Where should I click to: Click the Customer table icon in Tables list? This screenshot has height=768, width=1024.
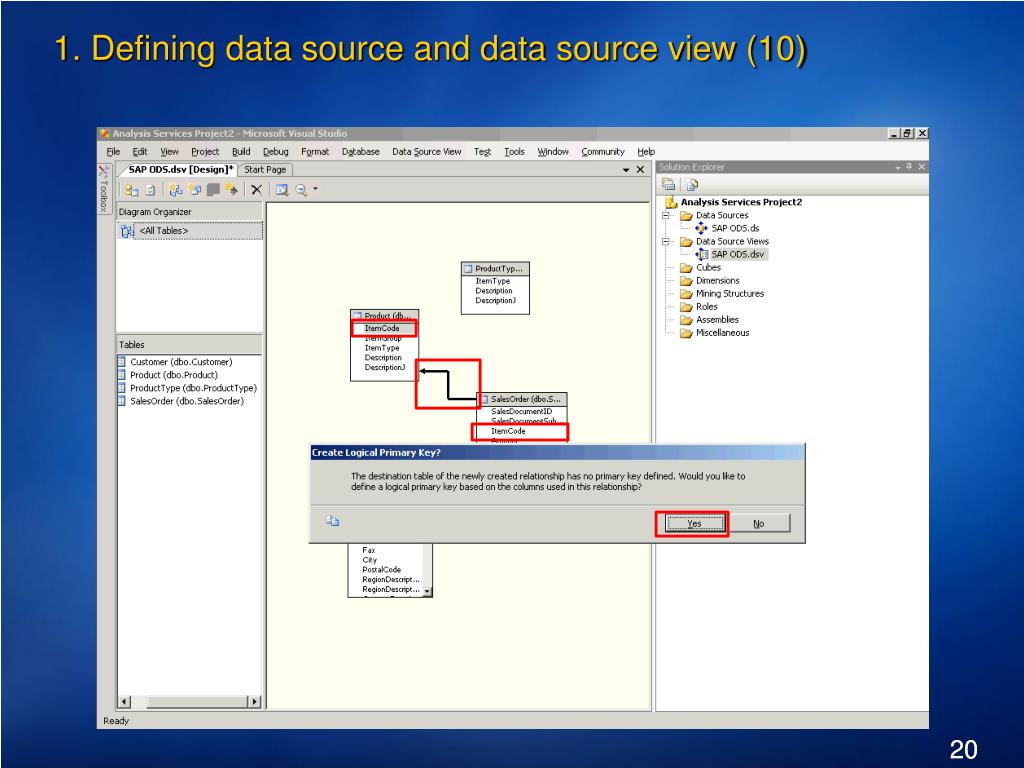click(x=121, y=361)
